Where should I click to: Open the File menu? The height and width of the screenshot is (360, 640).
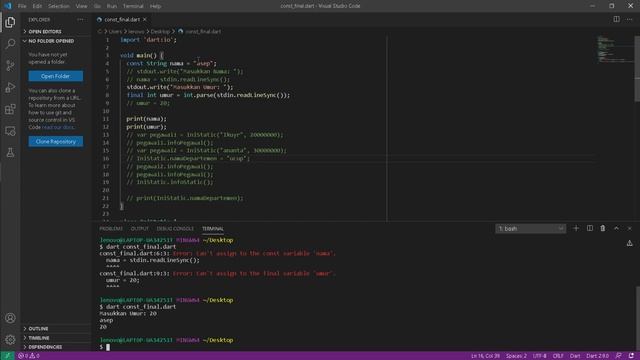point(22,6)
